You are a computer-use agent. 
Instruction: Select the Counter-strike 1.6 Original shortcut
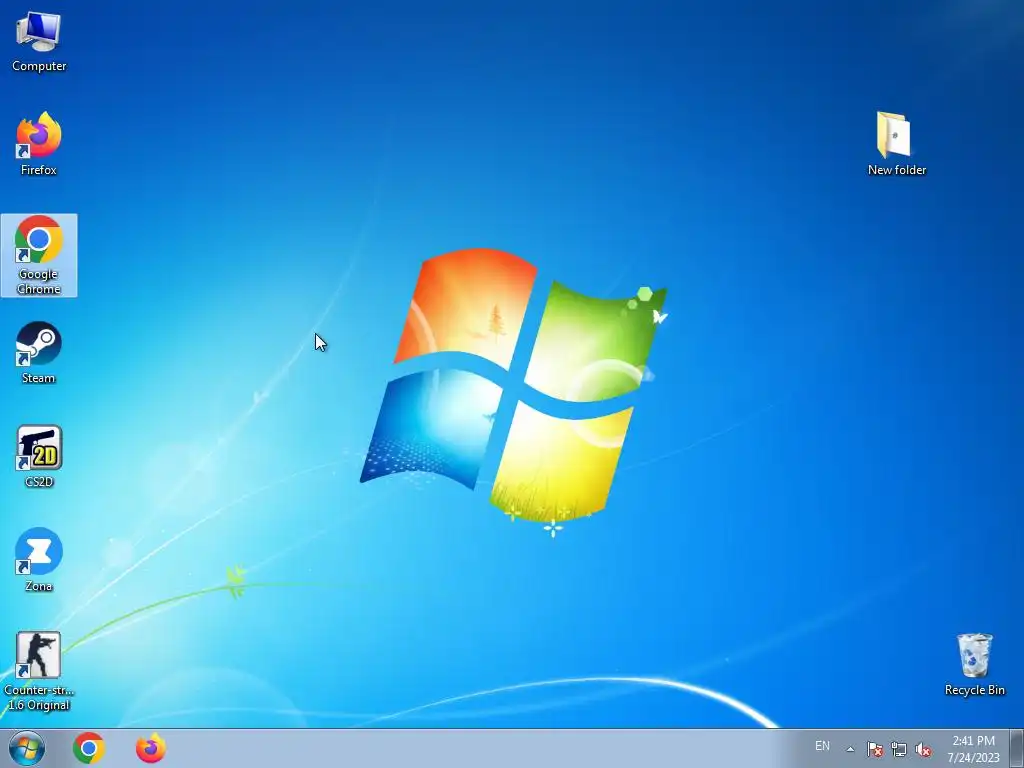tap(39, 671)
